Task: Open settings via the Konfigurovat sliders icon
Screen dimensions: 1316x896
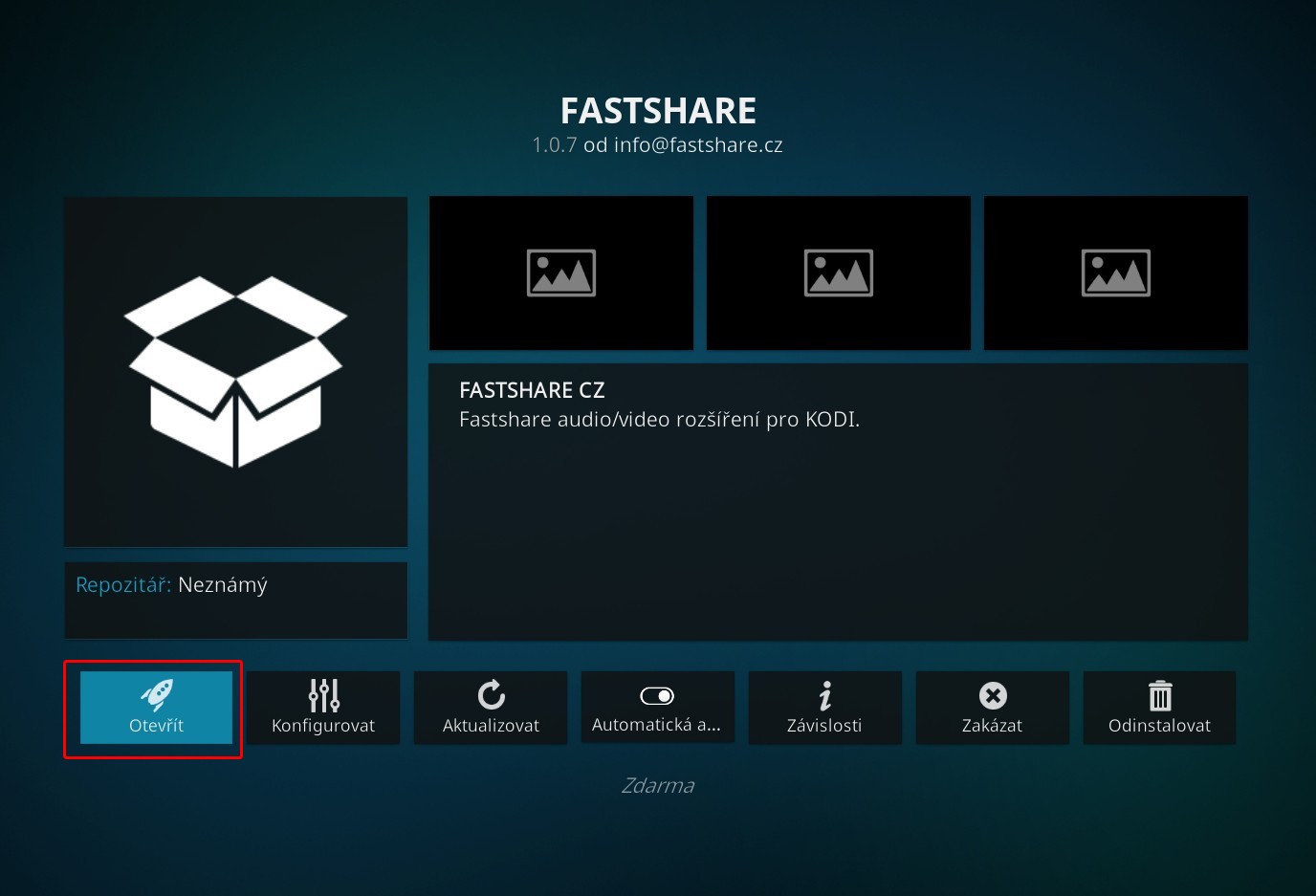Action: pos(323,708)
